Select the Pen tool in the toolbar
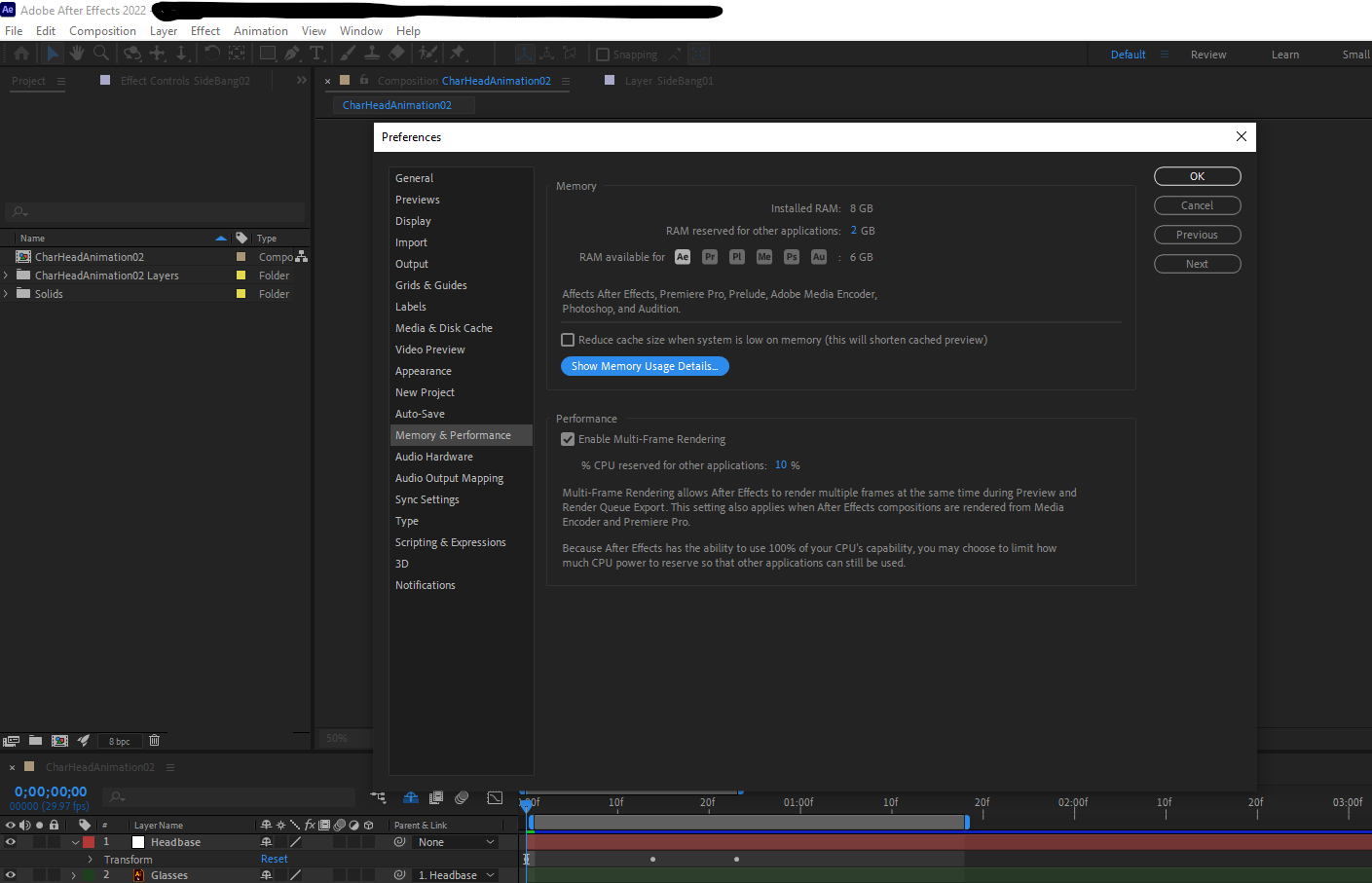The width and height of the screenshot is (1372, 883). [293, 53]
